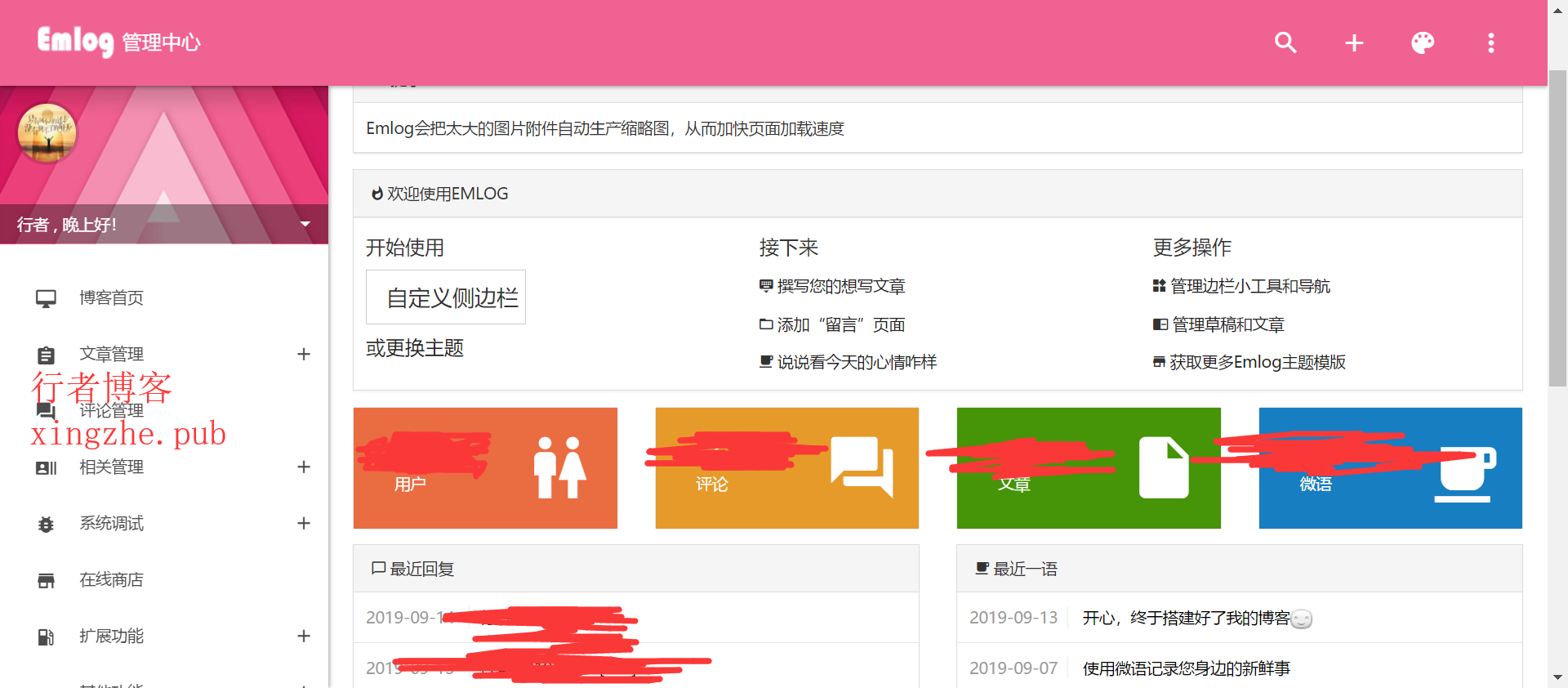Open the blue 微语 tile label
The height and width of the screenshot is (688, 1568).
(x=1316, y=485)
